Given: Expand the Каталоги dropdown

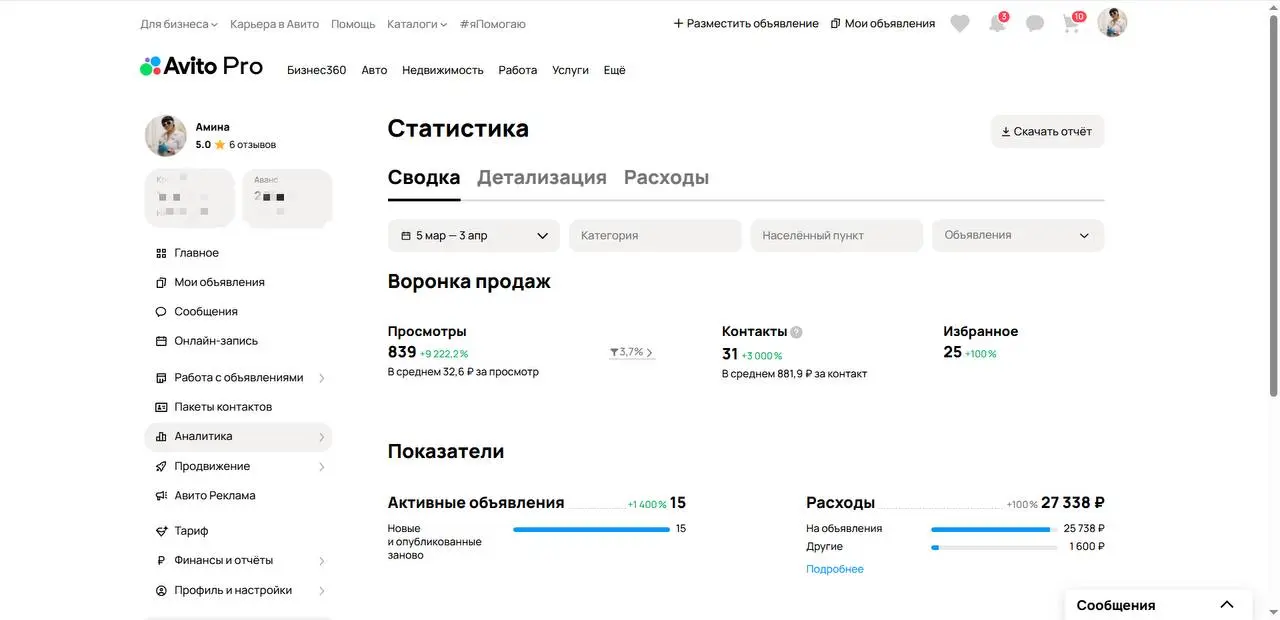Looking at the screenshot, I should (417, 24).
